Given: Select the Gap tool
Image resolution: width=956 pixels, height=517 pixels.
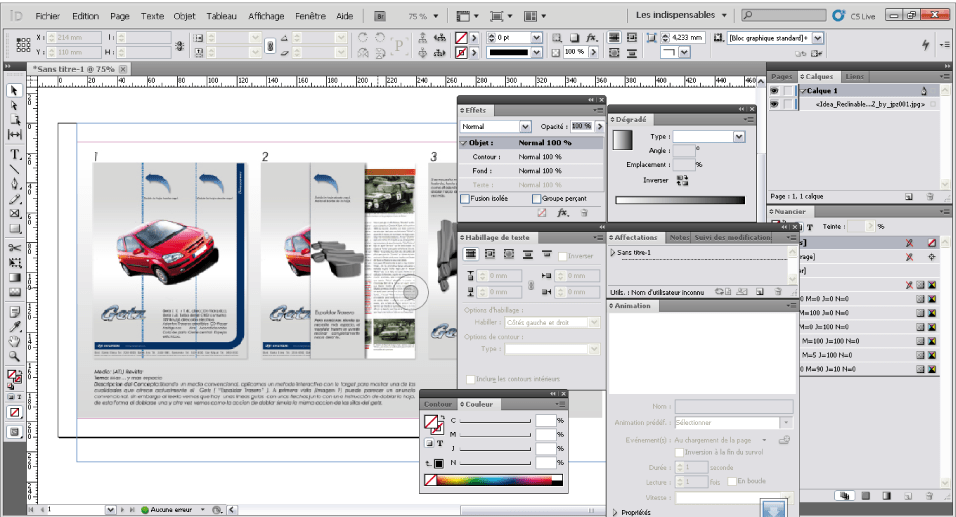Looking at the screenshot, I should 15,135.
